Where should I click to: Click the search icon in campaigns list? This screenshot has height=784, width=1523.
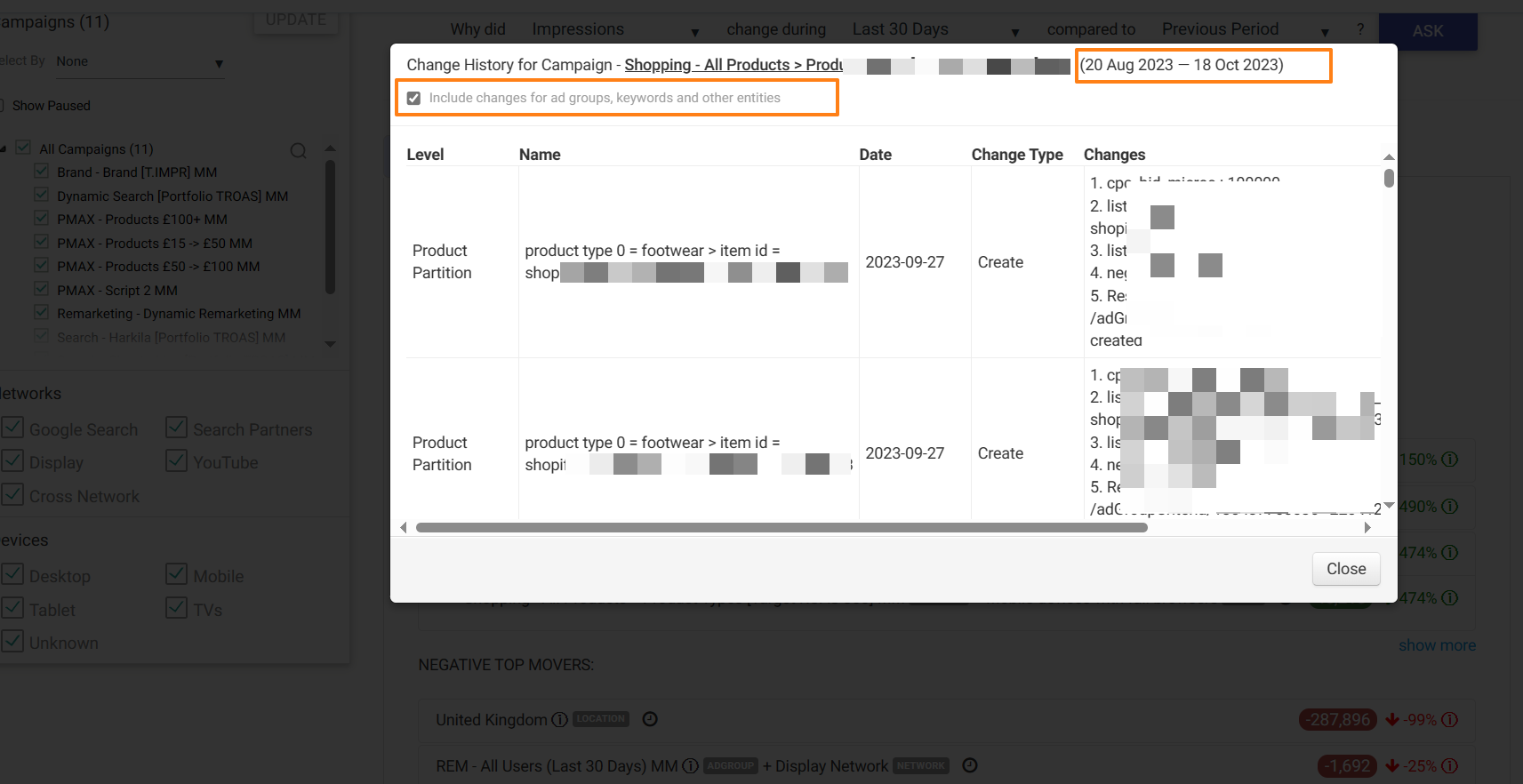[298, 150]
